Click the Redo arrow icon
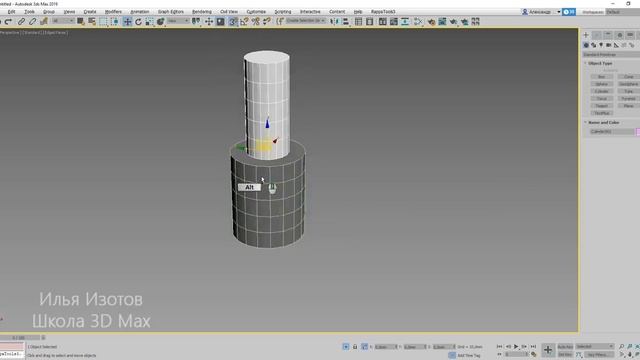 tap(8, 21)
